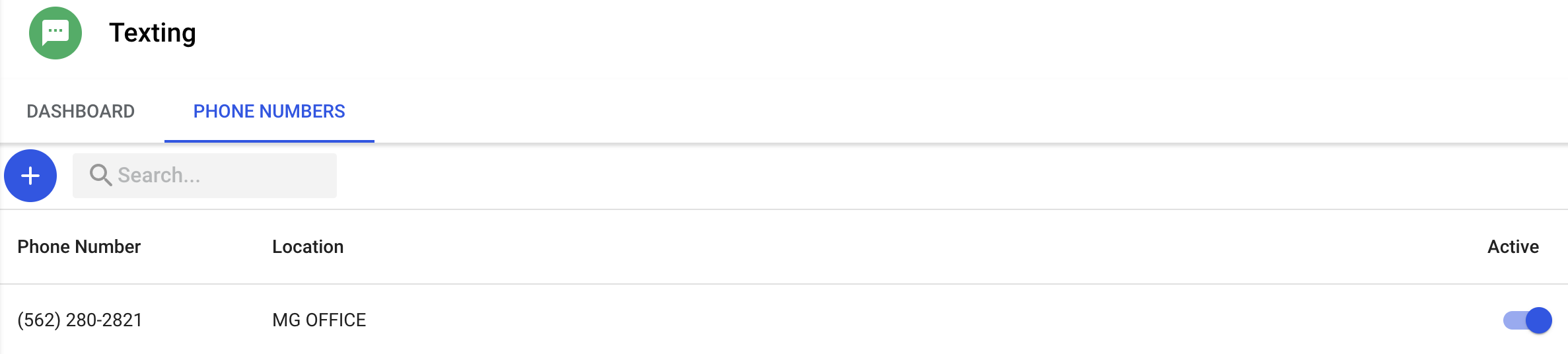Open the (562) 280-2821 phone number entry

tap(80, 320)
